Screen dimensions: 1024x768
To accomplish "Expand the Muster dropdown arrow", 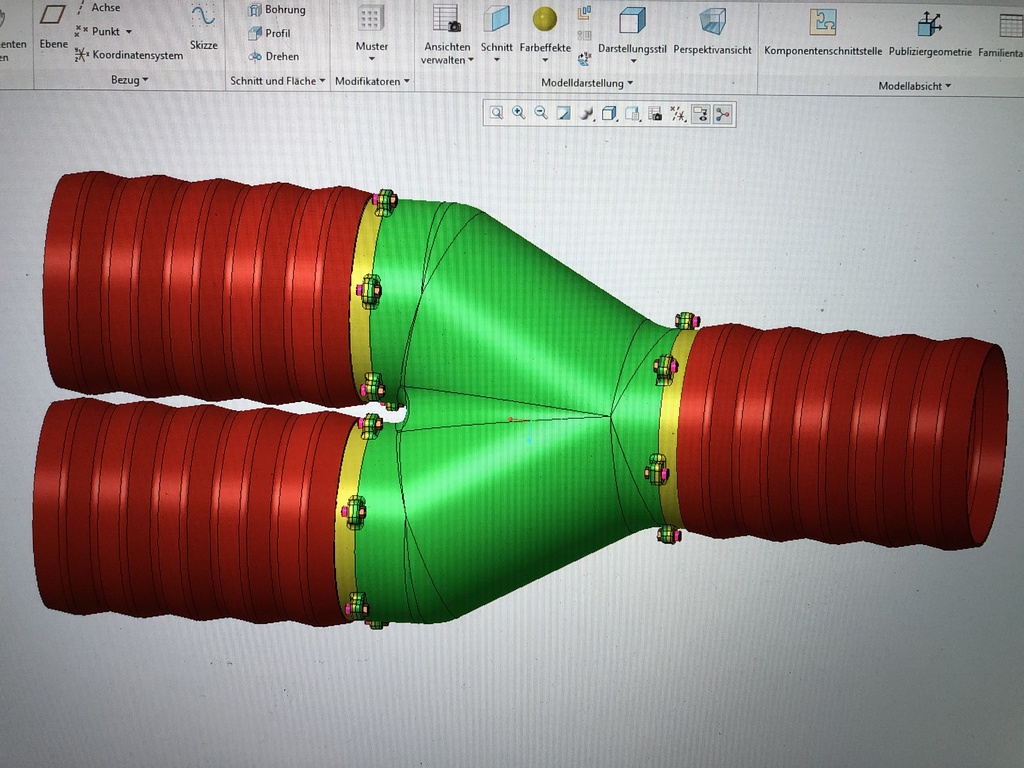I will pos(372,59).
